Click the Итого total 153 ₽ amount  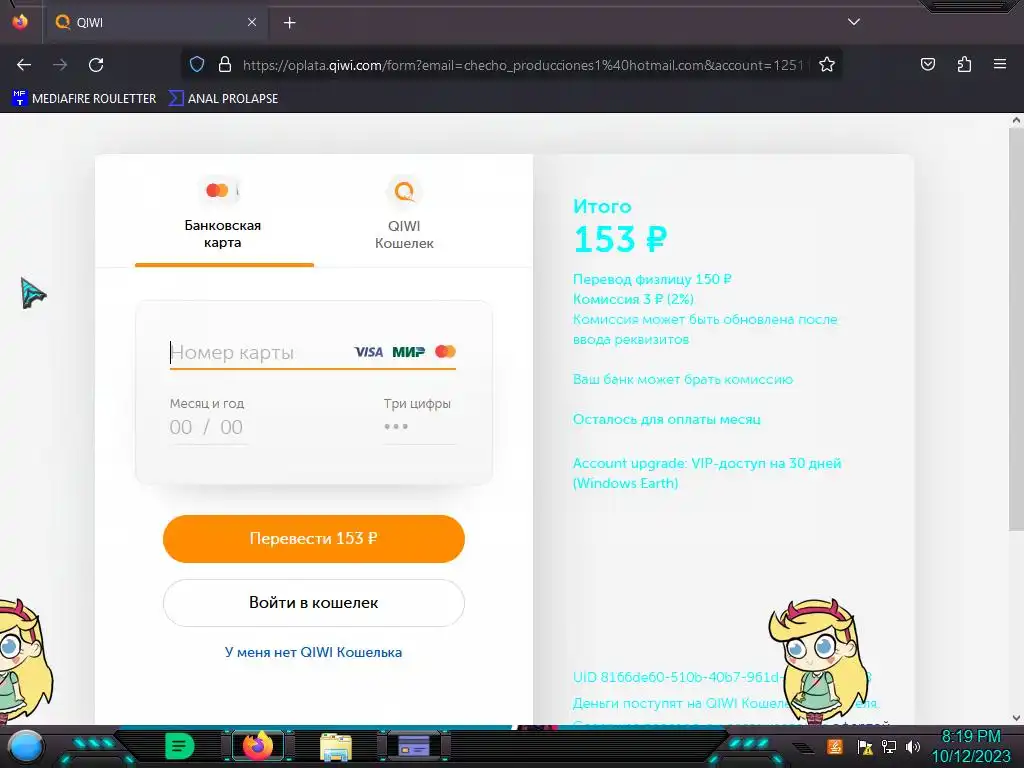coord(620,239)
